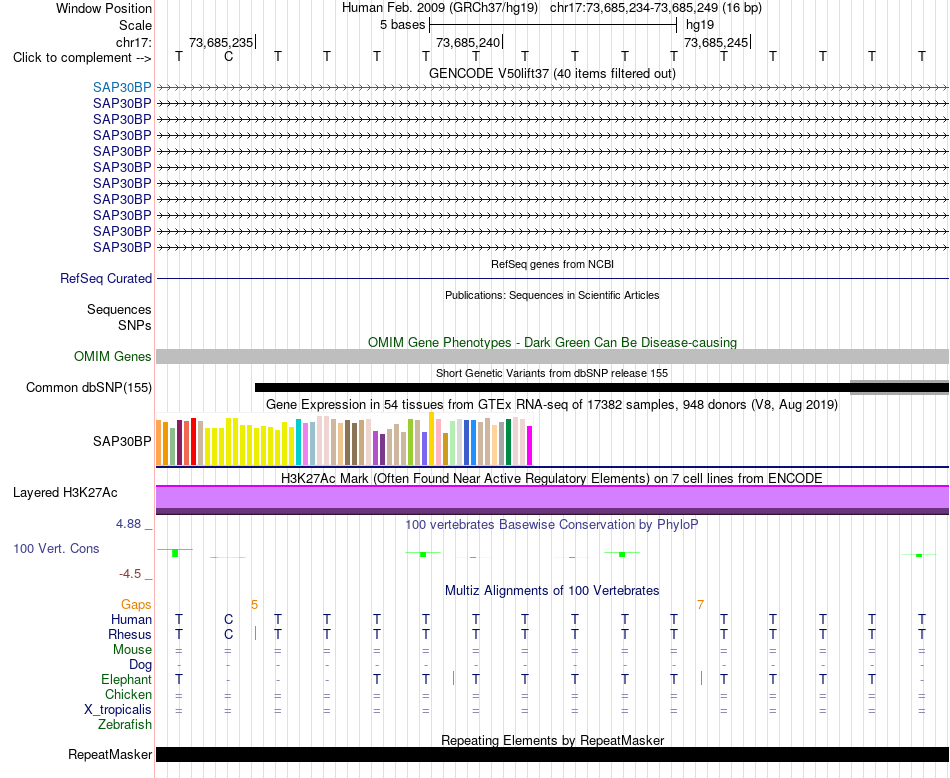Open 'Gene Expression in 54 tissues' track title
Image resolution: width=950 pixels, height=778 pixels.
pyautogui.click(x=552, y=404)
